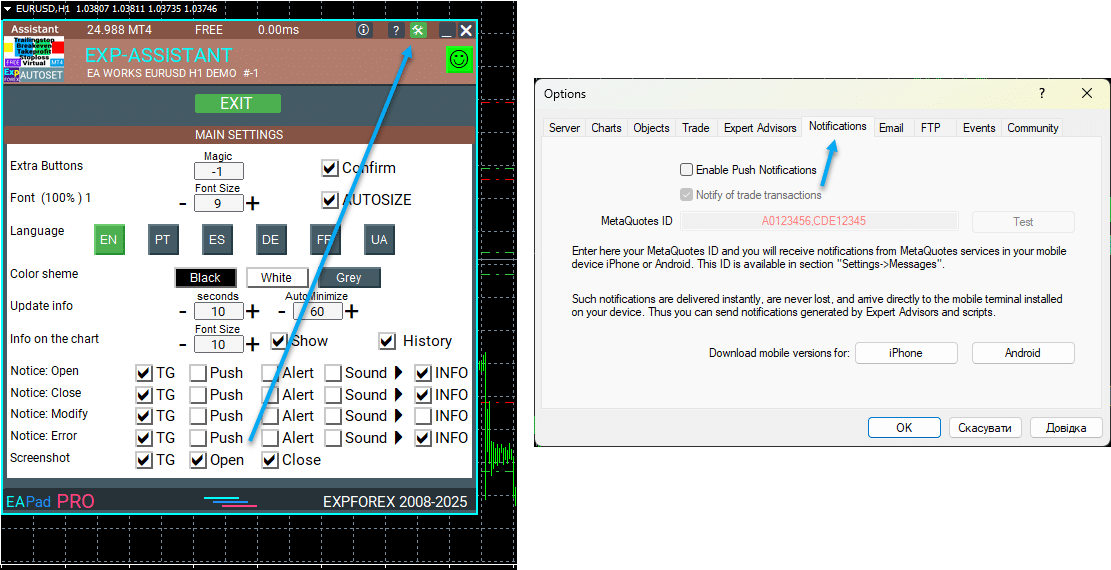Open the settings tools icon in panel header
Image resolution: width=1111 pixels, height=570 pixels.
418,30
